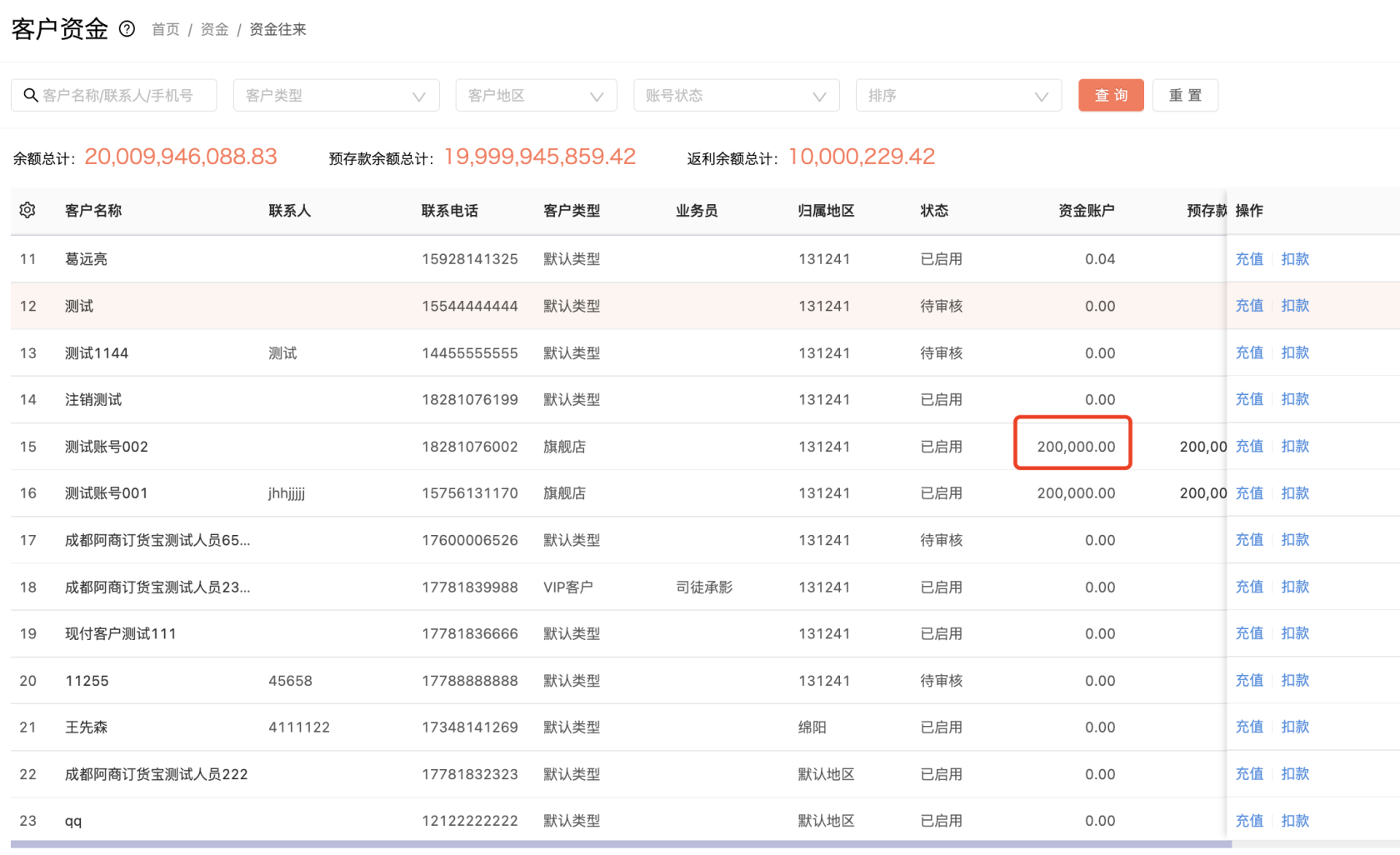The image size is (1400, 855).
Task: Click 扣款 for 测试1144
Action: (x=1295, y=352)
